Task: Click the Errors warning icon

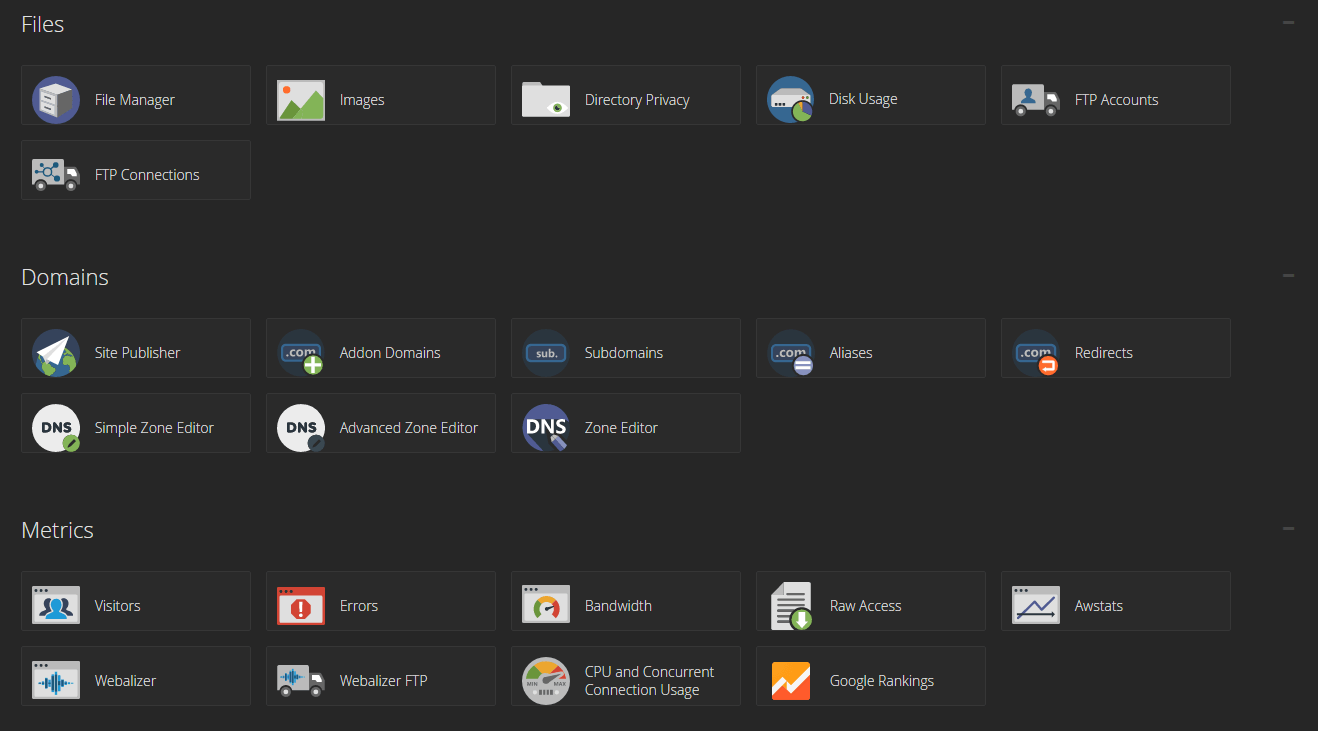Action: [x=301, y=606]
